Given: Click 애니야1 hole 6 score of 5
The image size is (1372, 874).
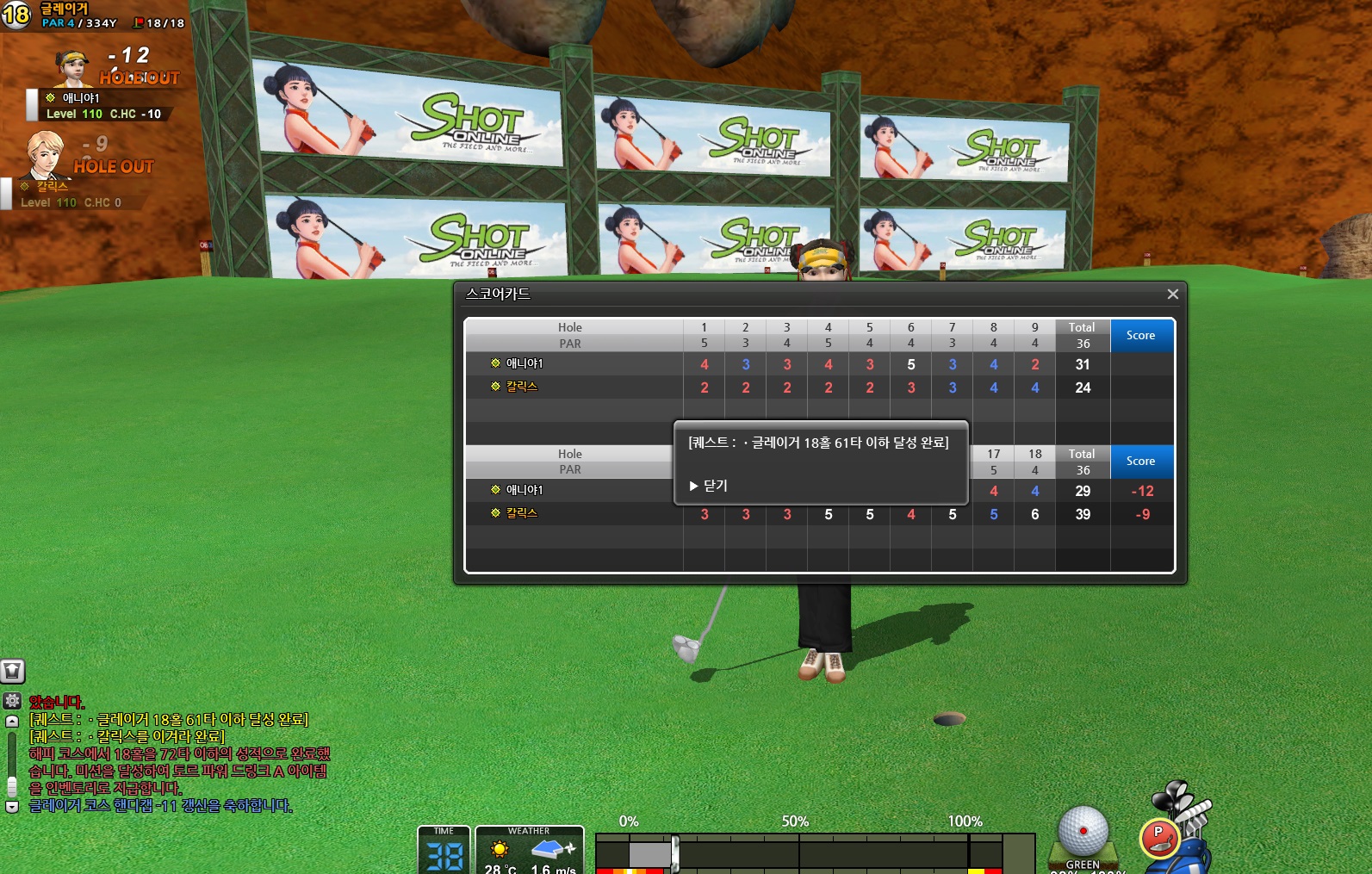Looking at the screenshot, I should click(911, 364).
